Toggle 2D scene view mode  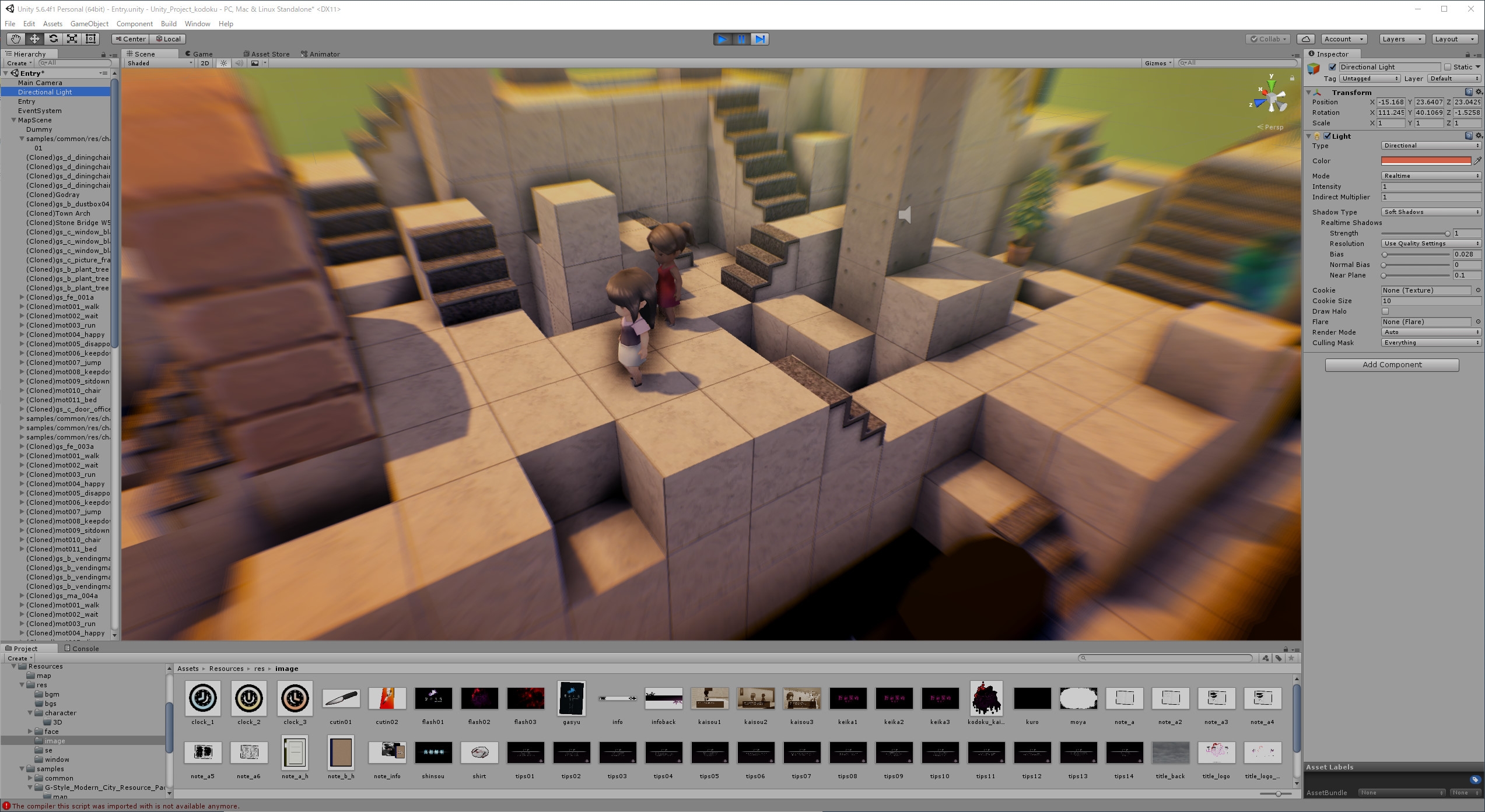(205, 63)
